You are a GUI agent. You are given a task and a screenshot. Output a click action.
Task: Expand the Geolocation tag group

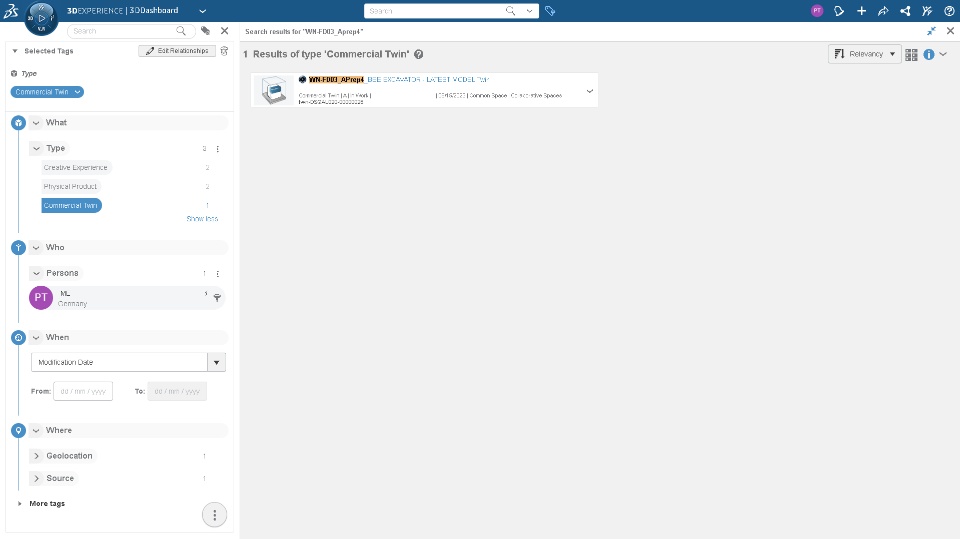tap(37, 456)
